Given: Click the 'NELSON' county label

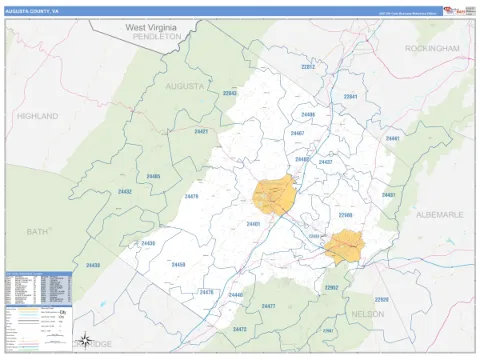Looking at the screenshot, I should point(368,314).
